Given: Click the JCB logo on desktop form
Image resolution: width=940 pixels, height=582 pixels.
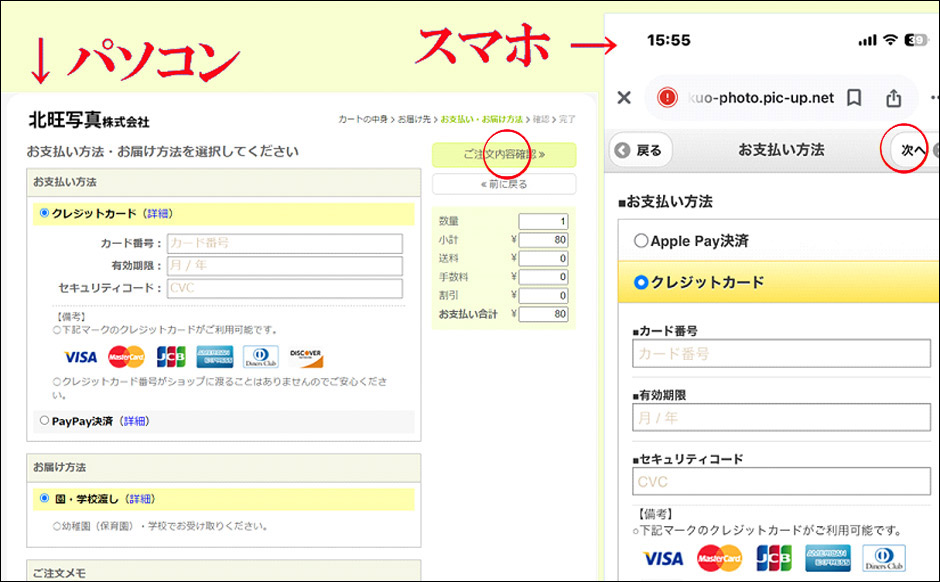Looking at the screenshot, I should pos(171,357).
